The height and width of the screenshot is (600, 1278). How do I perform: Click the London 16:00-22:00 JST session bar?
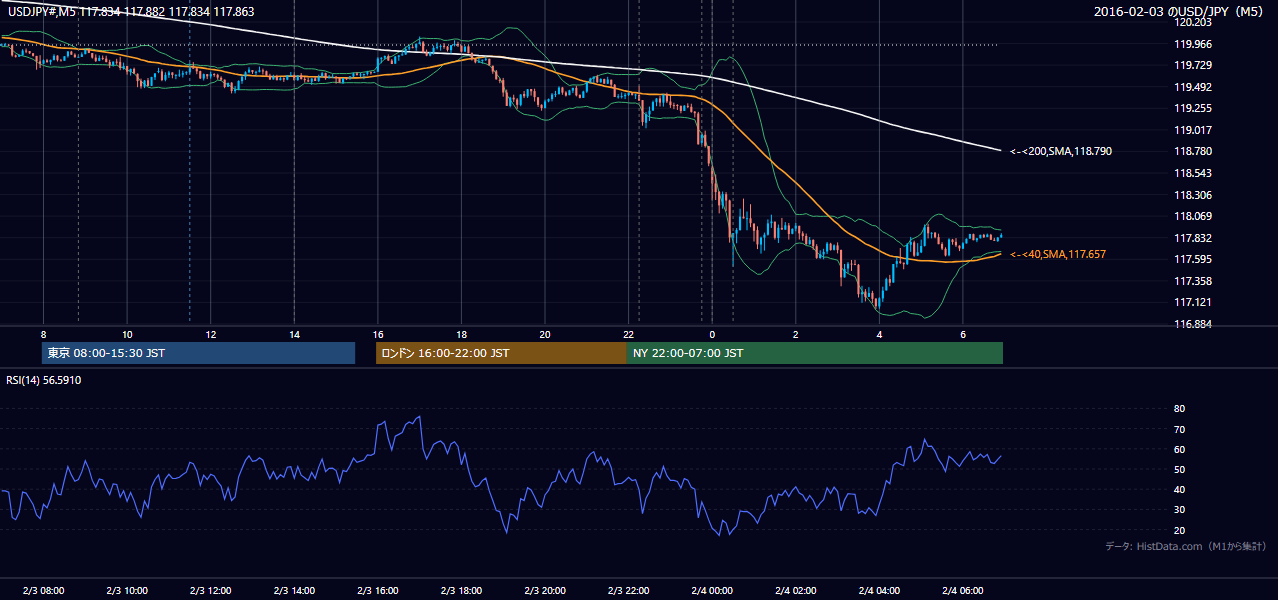(501, 353)
